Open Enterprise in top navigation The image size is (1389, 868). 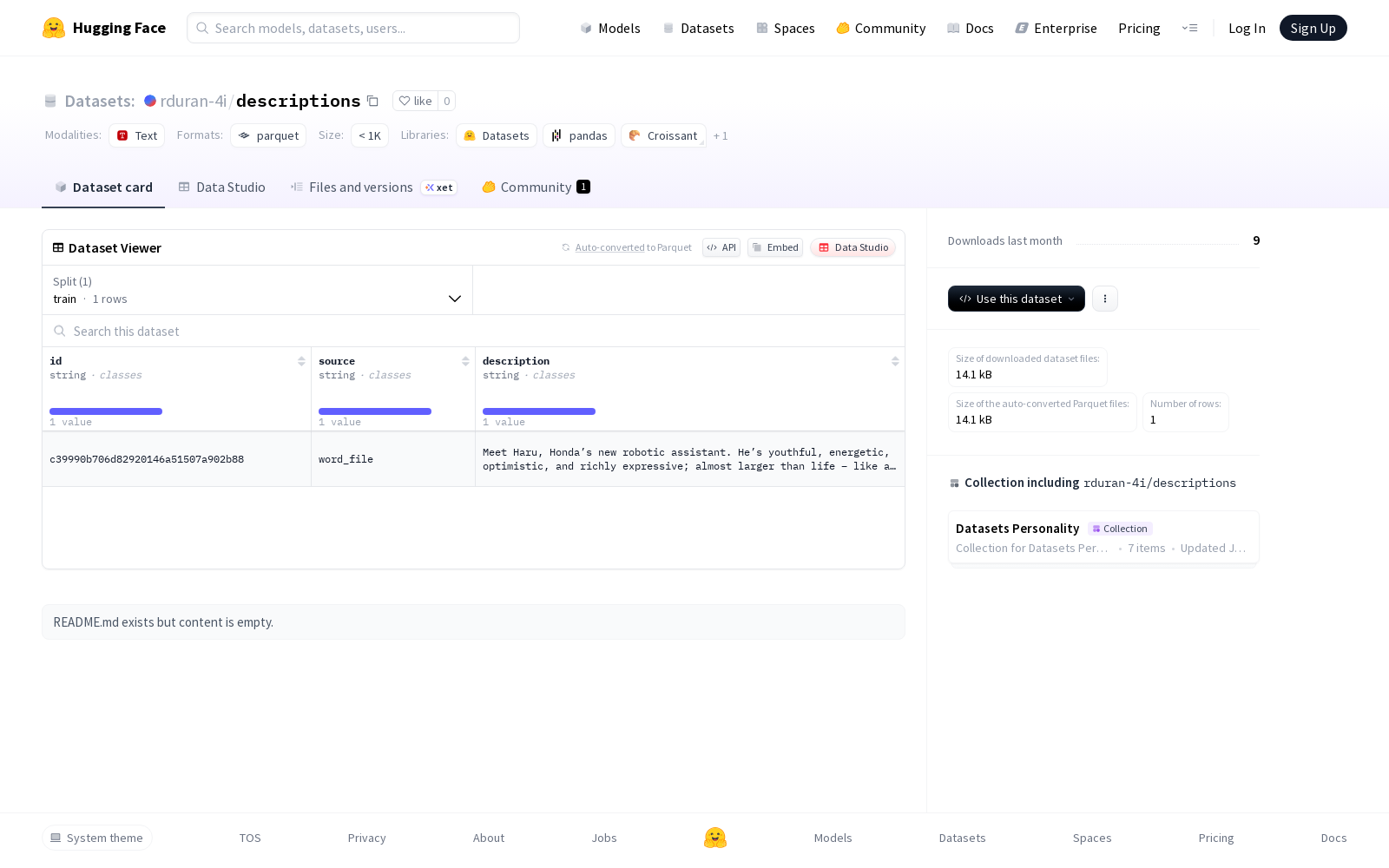[x=1057, y=28]
